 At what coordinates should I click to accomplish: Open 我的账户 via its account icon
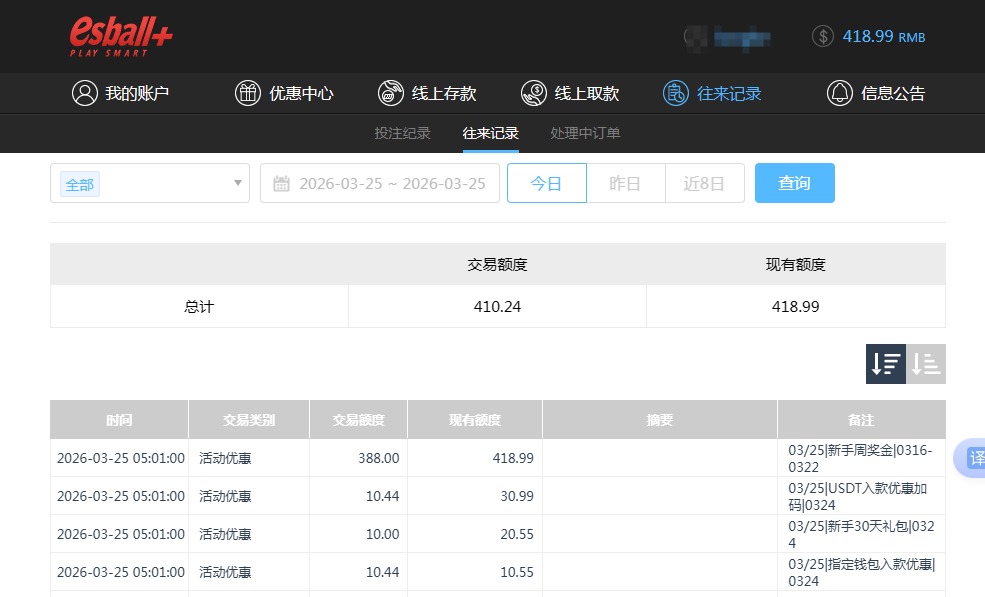83,92
